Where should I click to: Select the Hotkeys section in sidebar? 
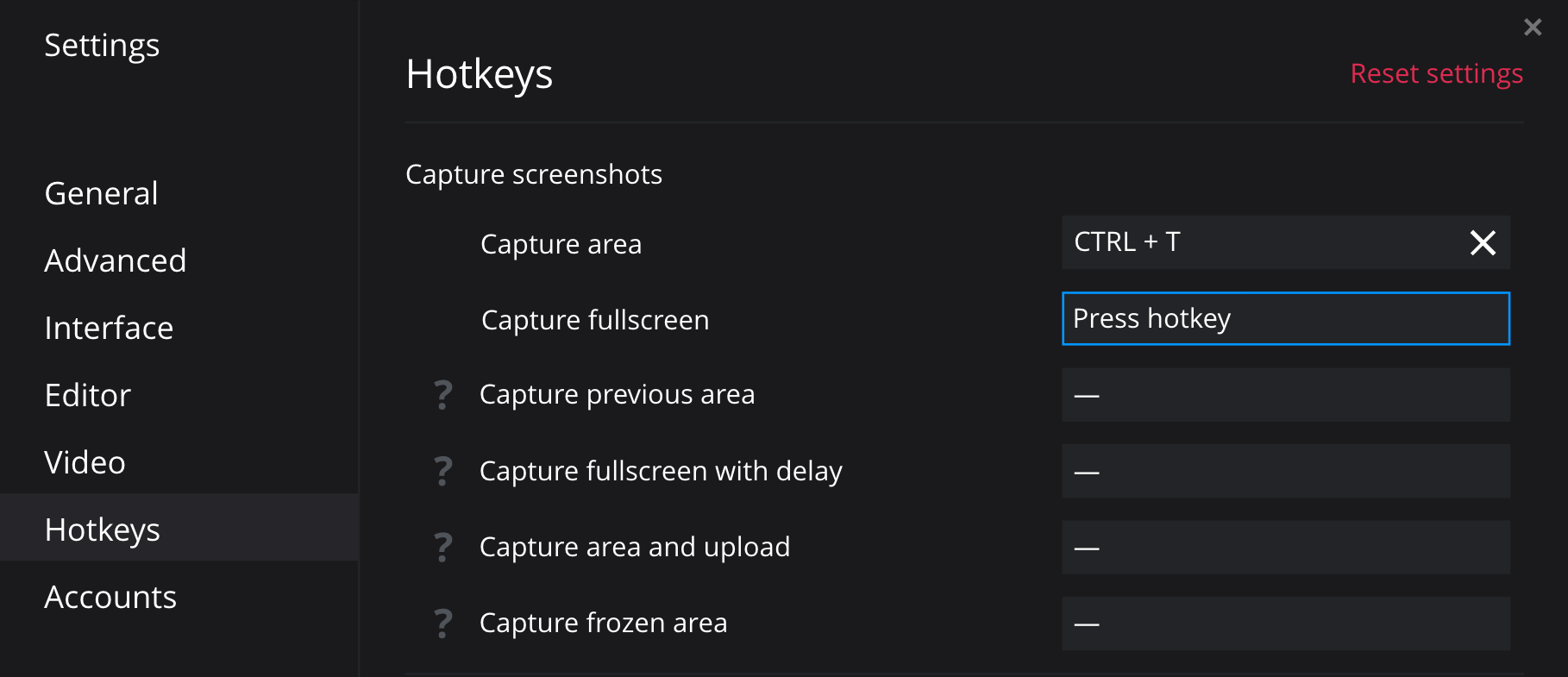tap(103, 530)
